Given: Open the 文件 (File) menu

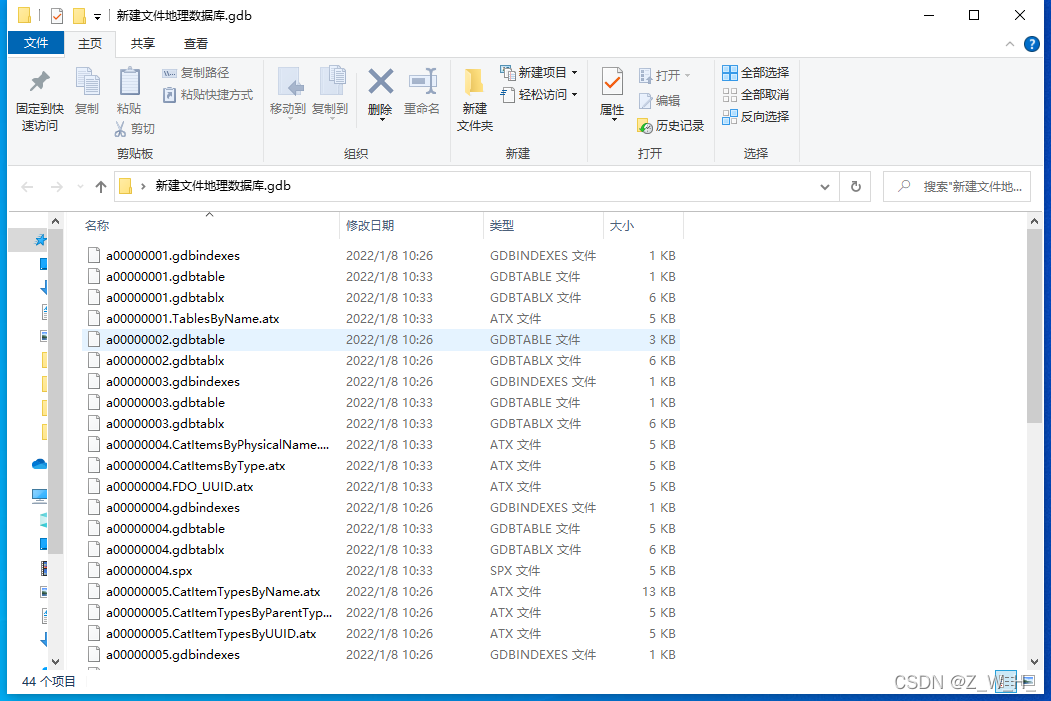Looking at the screenshot, I should (x=36, y=43).
